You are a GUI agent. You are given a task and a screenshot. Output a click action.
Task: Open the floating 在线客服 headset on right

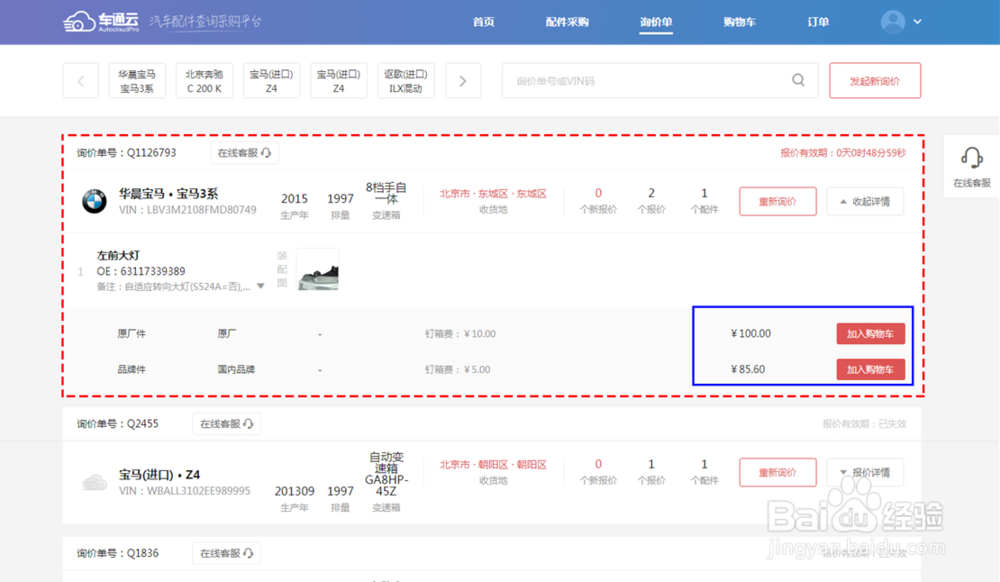coord(972,166)
